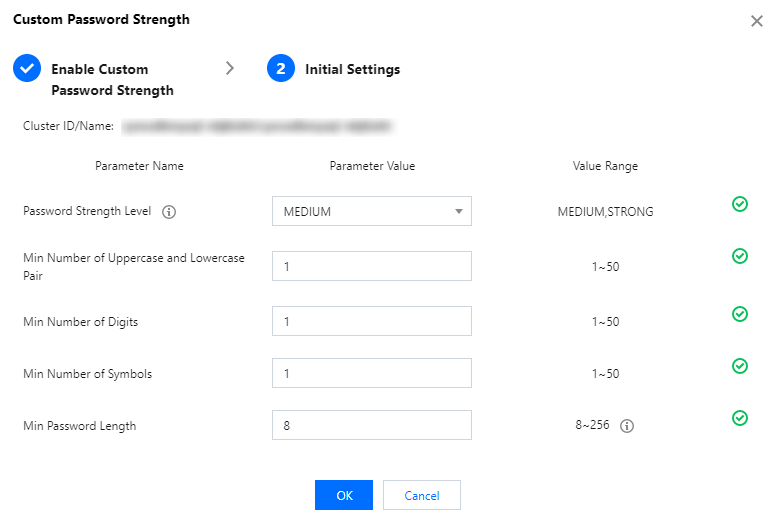Click the info icon beside Password Strength Level

(169, 212)
